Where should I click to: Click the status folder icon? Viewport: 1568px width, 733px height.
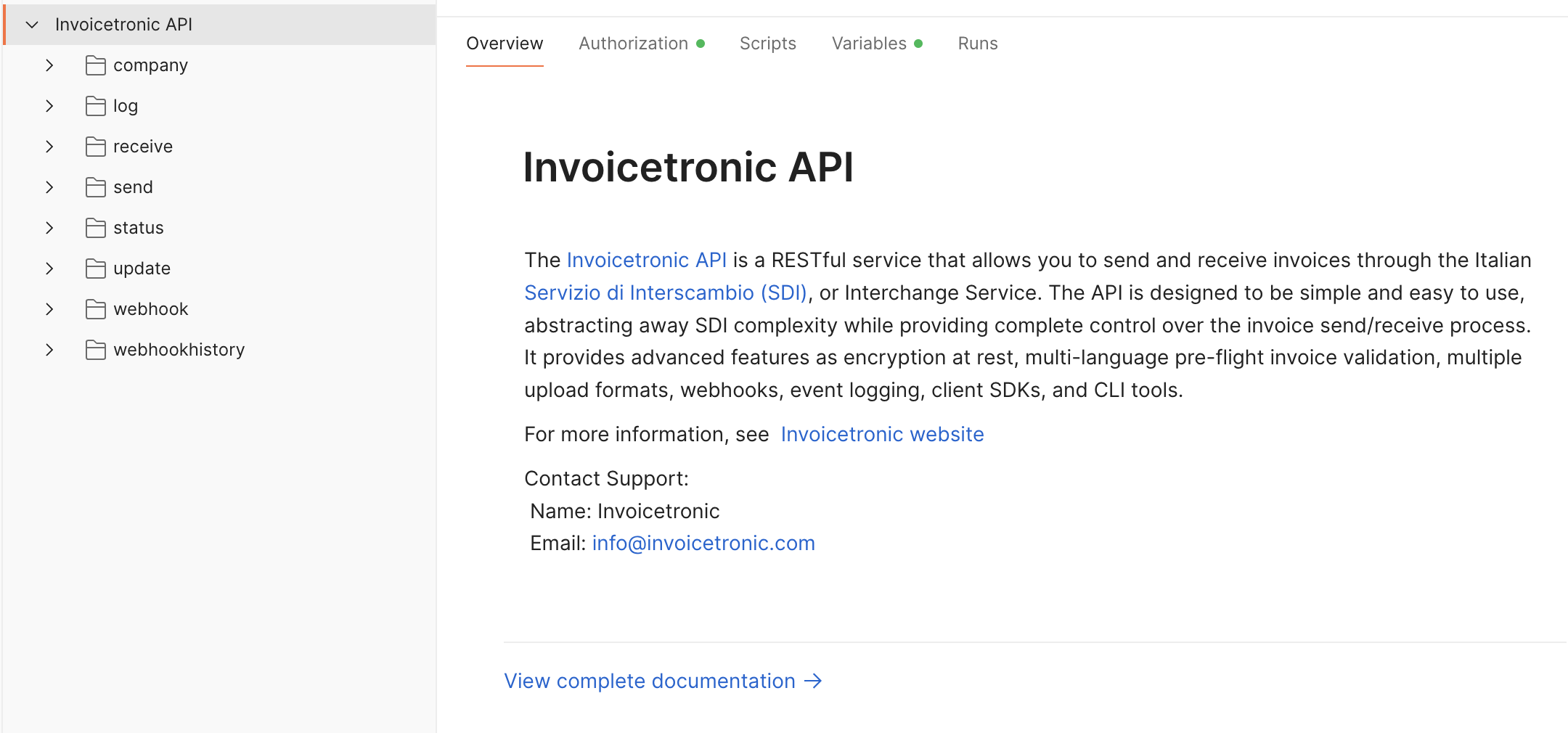click(x=96, y=228)
